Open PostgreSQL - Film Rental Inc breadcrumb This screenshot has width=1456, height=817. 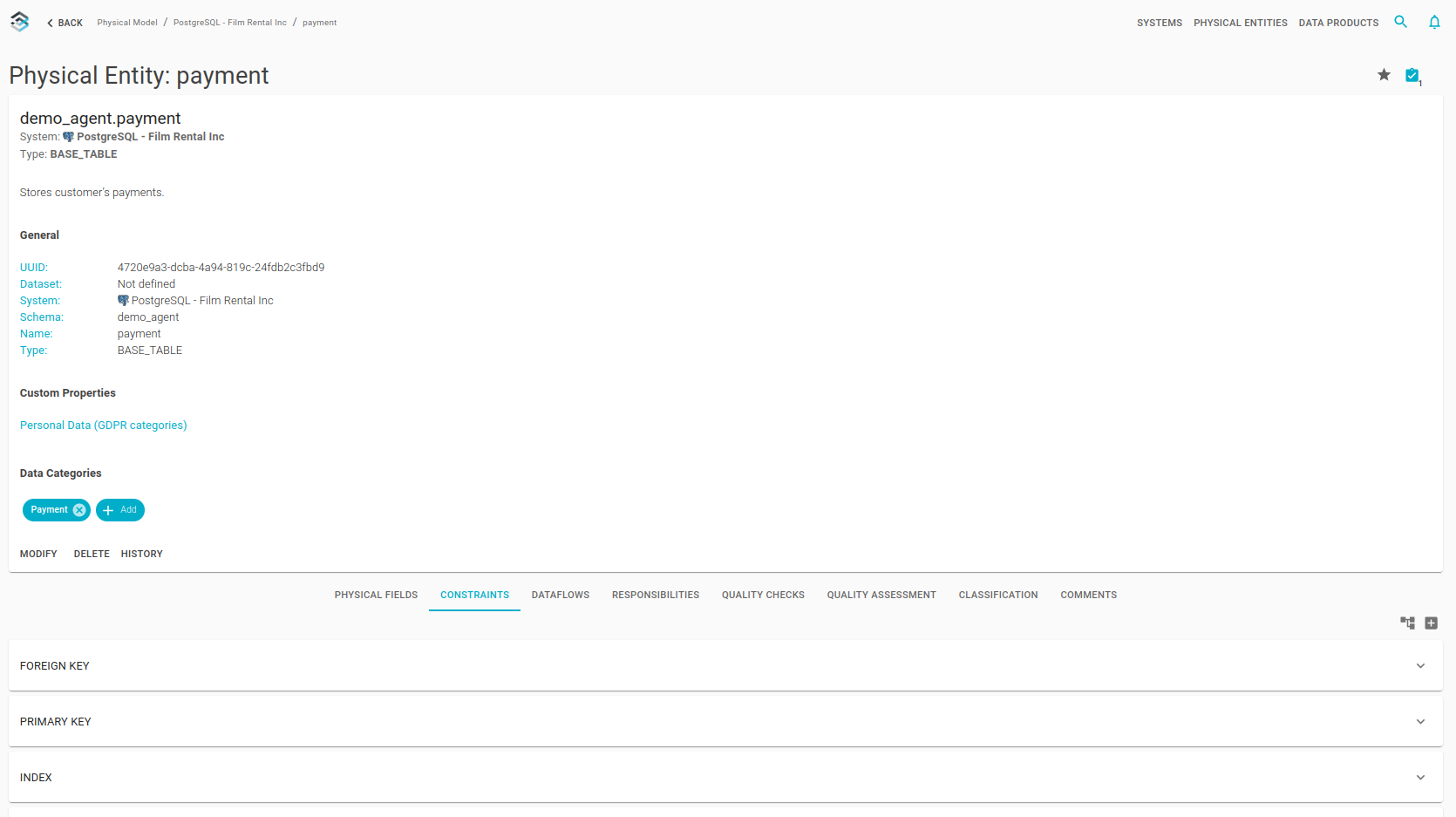click(x=230, y=23)
